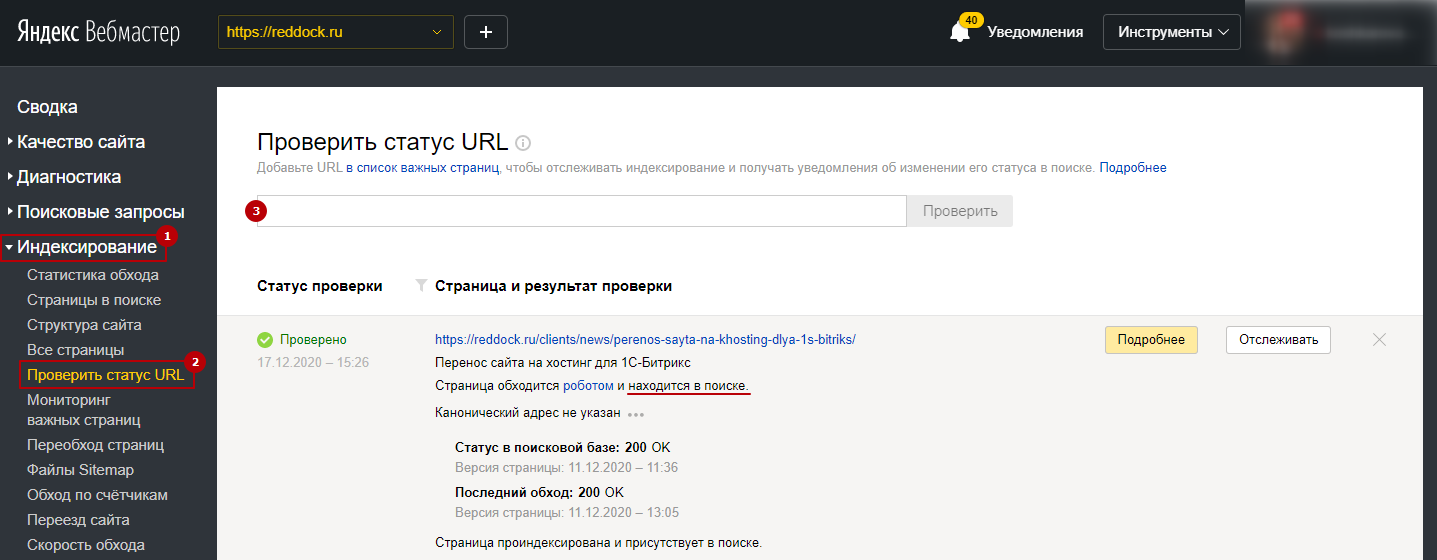The image size is (1437, 560).
Task: Click the filter funnel icon in table header
Action: [x=421, y=286]
